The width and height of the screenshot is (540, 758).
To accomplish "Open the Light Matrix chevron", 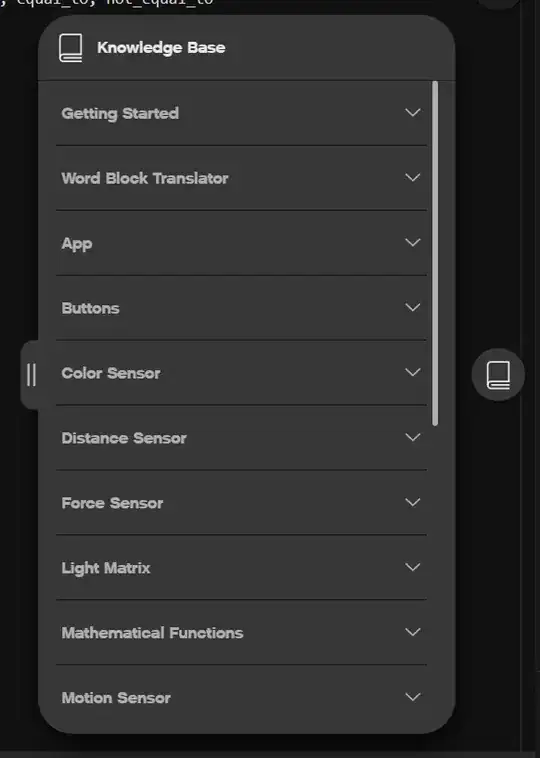I will tap(412, 567).
